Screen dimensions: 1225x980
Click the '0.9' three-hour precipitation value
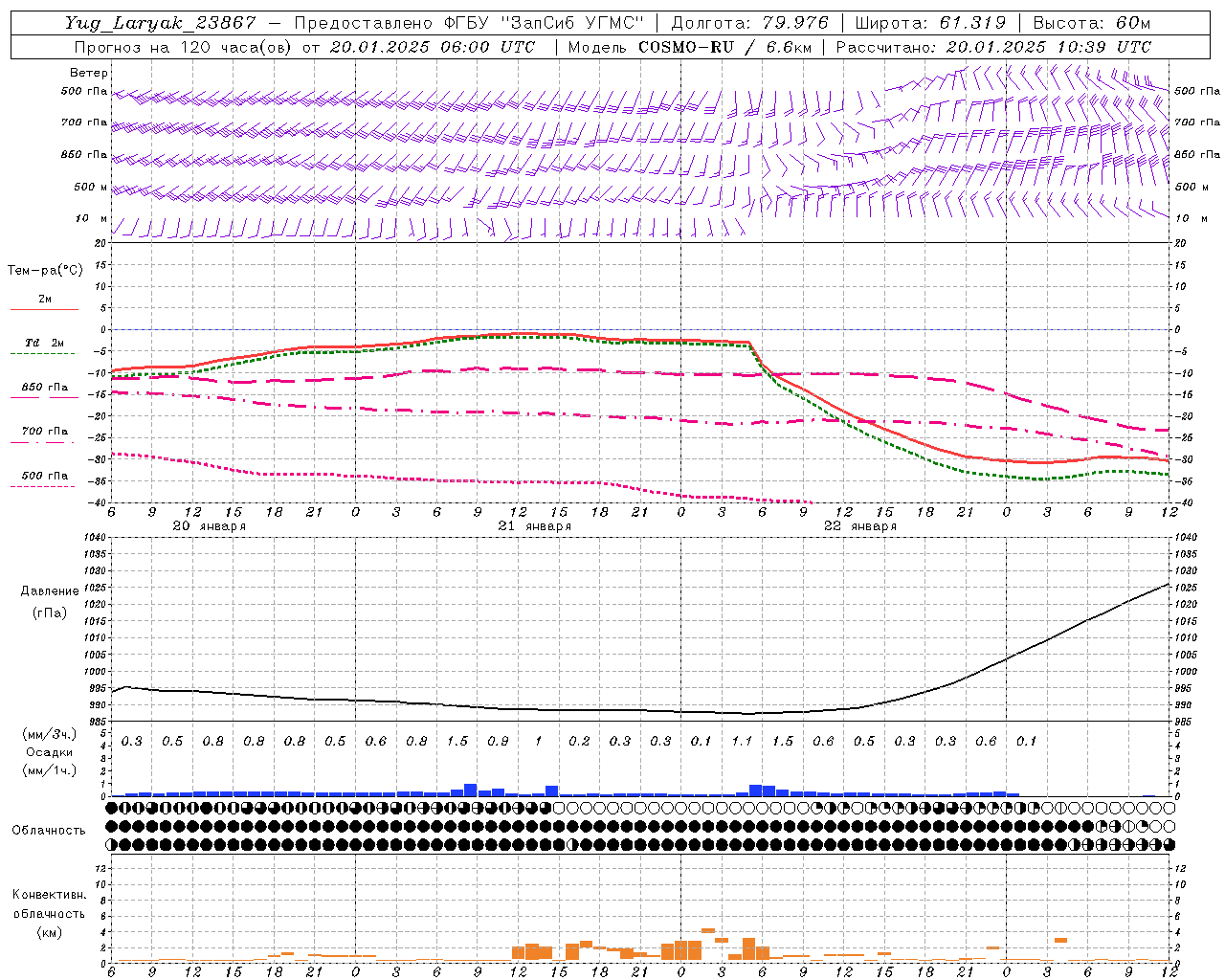click(x=498, y=742)
